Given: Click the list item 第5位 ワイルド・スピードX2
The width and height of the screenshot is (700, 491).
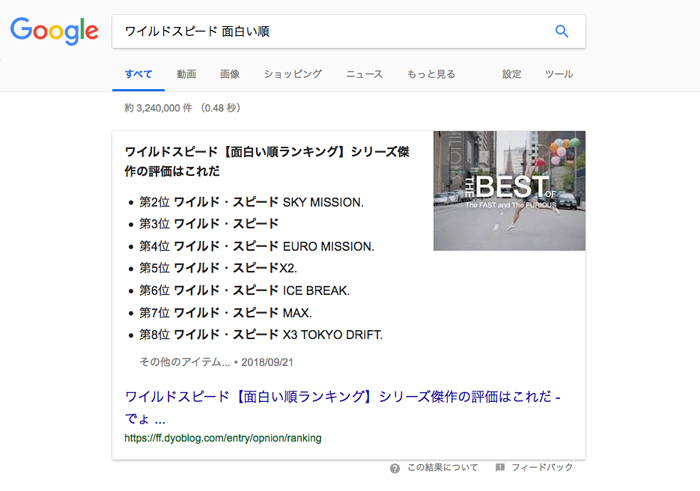Looking at the screenshot, I should [218, 268].
